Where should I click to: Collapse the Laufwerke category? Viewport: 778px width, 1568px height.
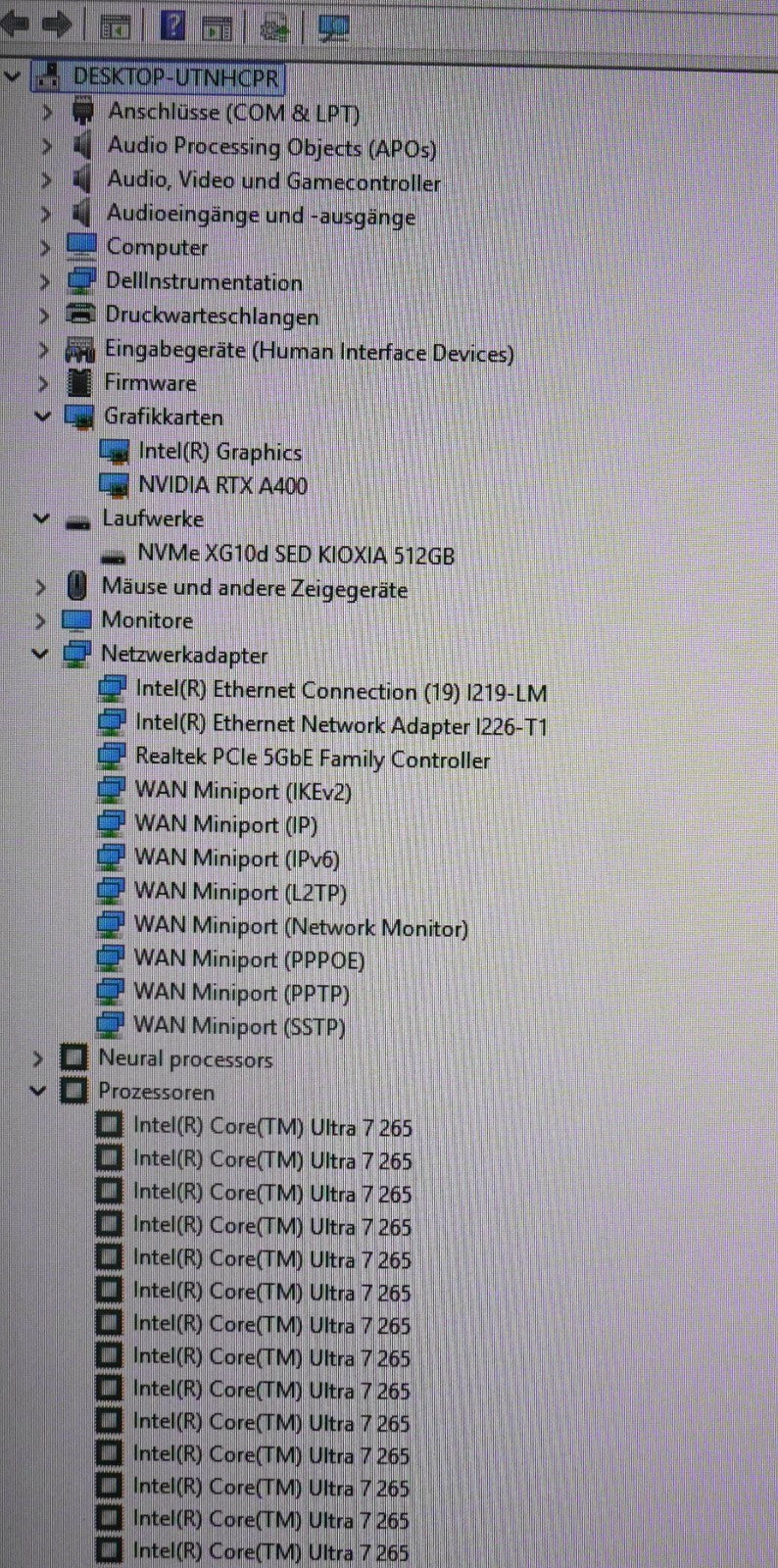coord(41,518)
